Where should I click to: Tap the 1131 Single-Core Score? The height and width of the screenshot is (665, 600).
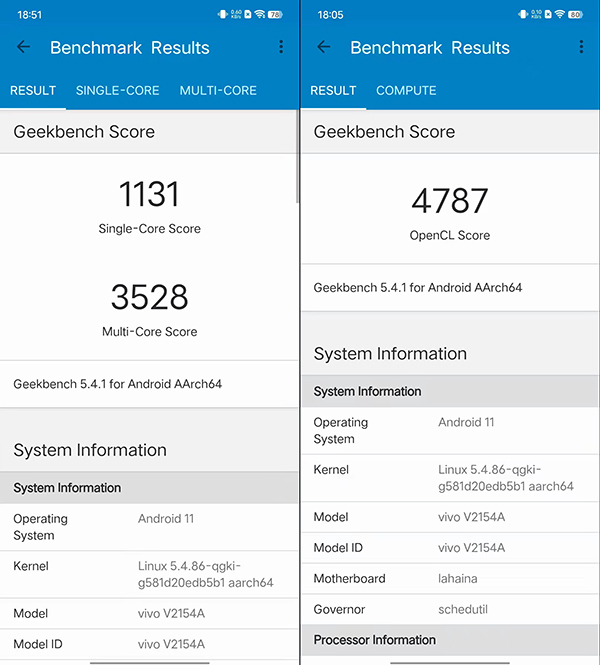coord(149,193)
